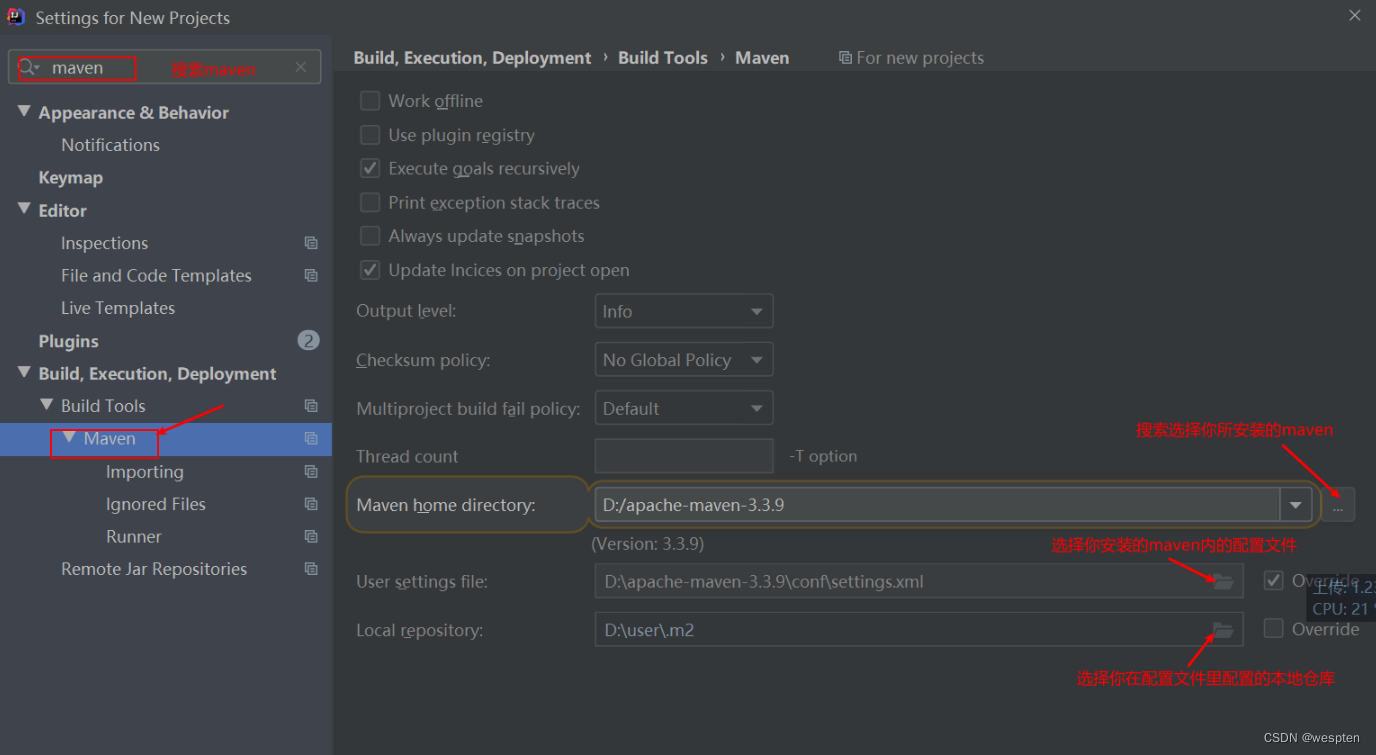The height and width of the screenshot is (755, 1376).
Task: Collapse the Maven tree node
Action: pos(70,438)
